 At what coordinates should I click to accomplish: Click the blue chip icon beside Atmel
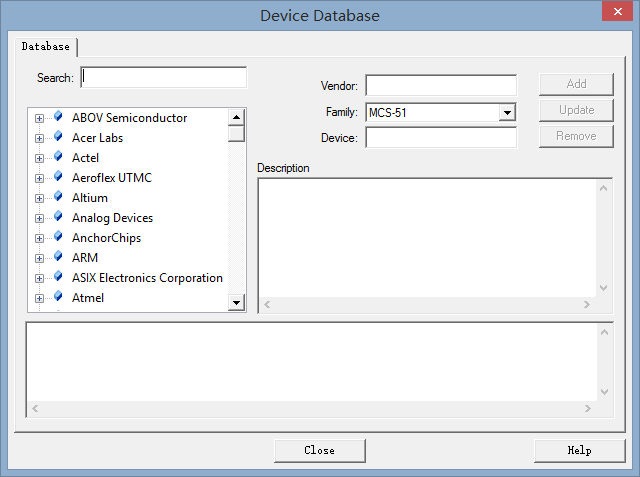(x=58, y=297)
